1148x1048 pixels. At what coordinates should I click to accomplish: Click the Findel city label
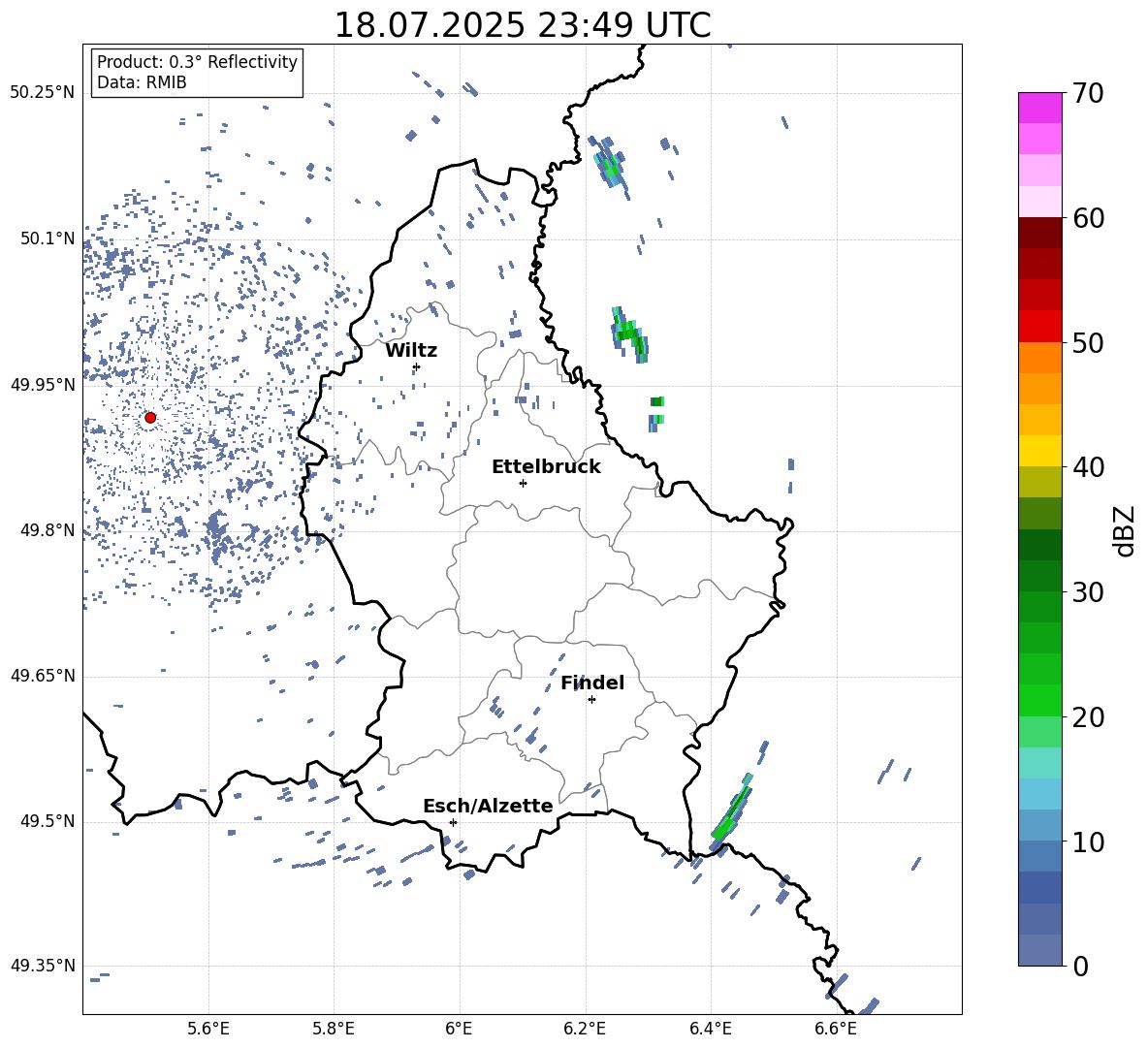click(x=592, y=683)
